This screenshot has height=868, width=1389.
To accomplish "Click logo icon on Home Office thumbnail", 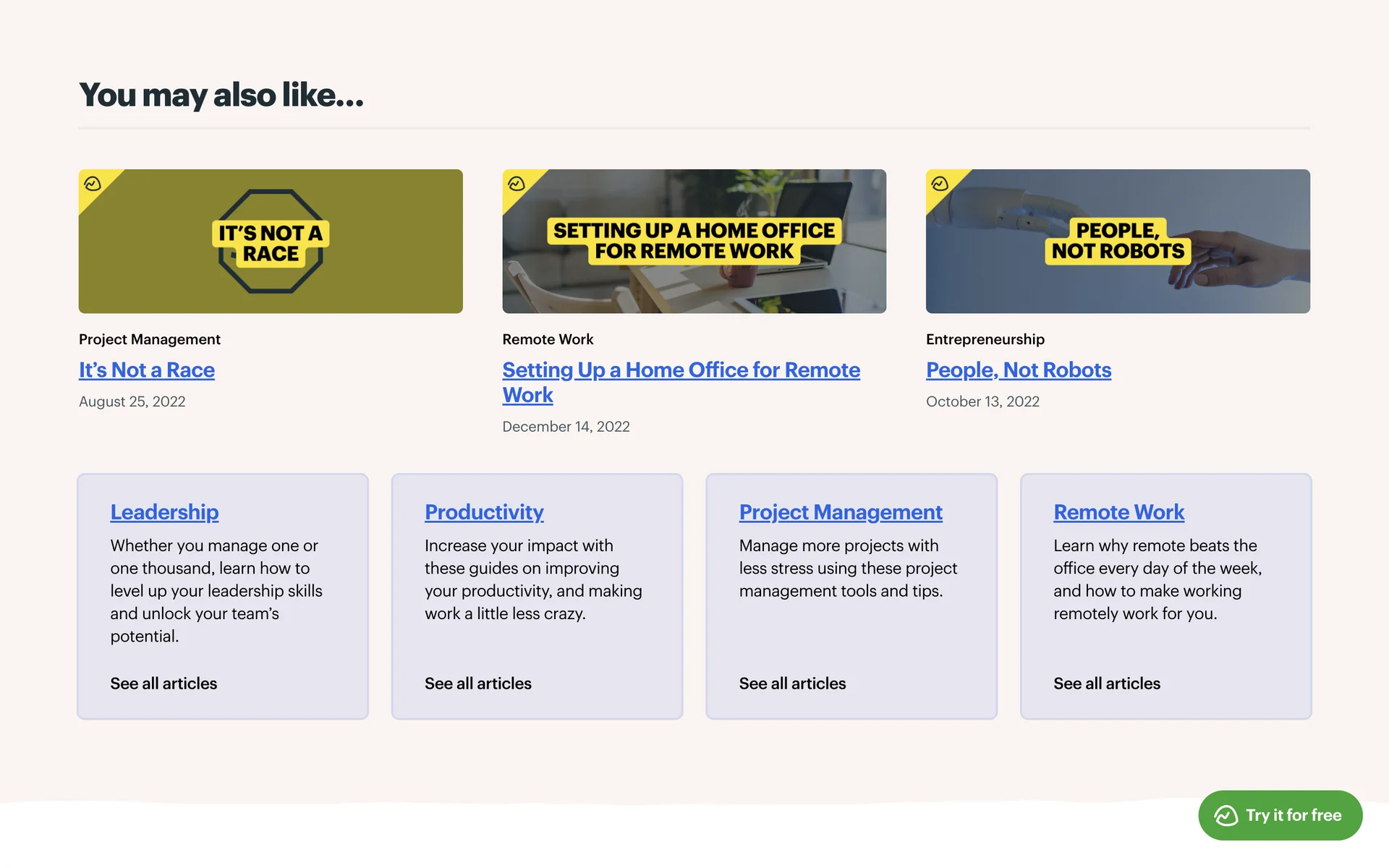I will (516, 184).
